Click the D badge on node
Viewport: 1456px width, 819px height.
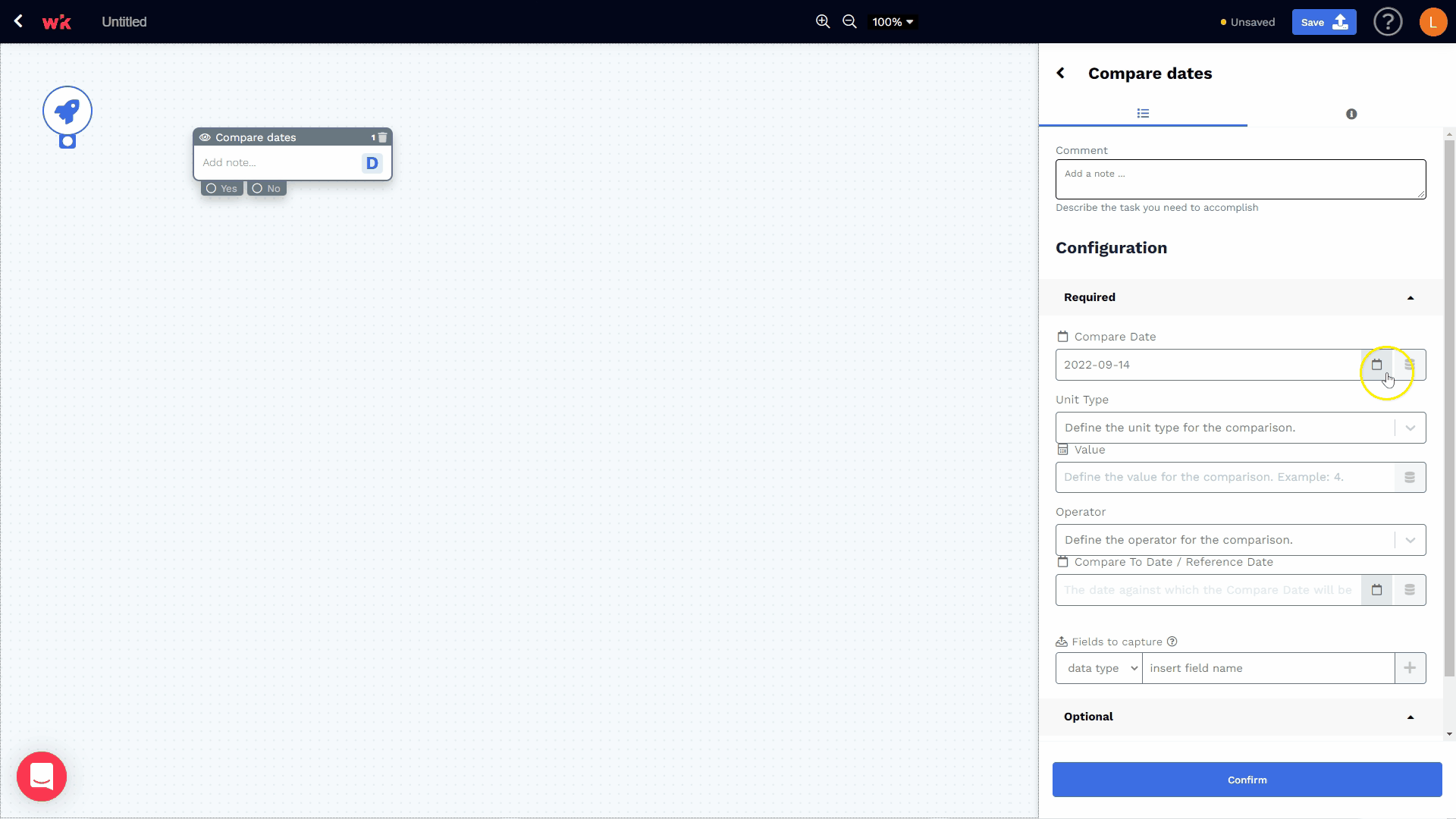click(372, 163)
